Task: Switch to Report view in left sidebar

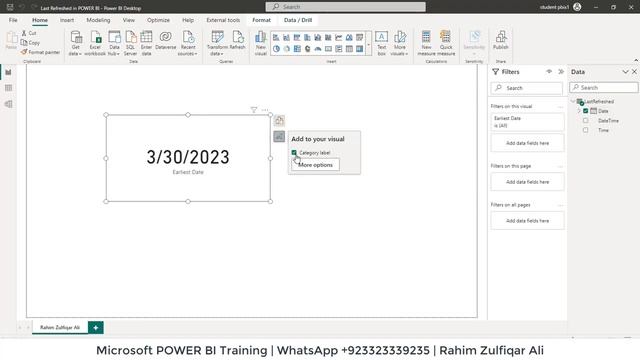Action: (8, 72)
